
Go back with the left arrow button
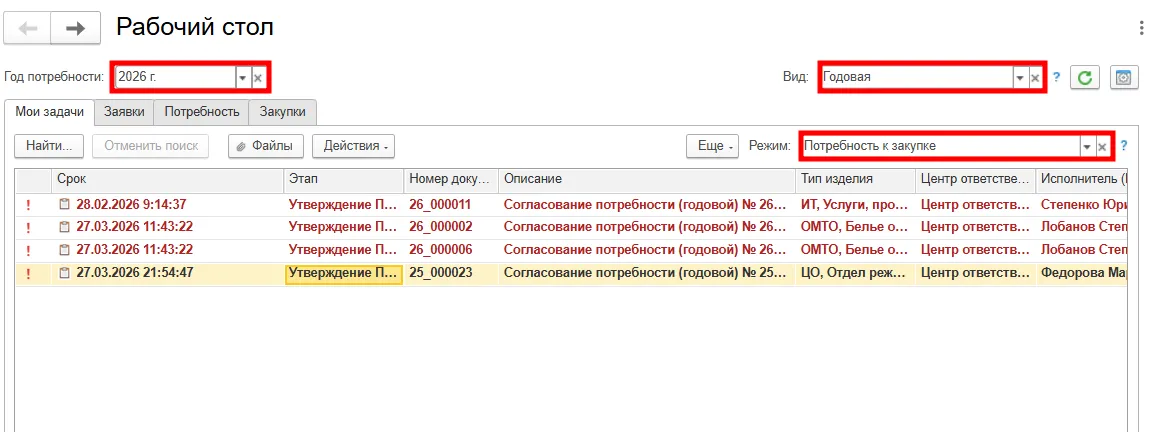click(28, 29)
